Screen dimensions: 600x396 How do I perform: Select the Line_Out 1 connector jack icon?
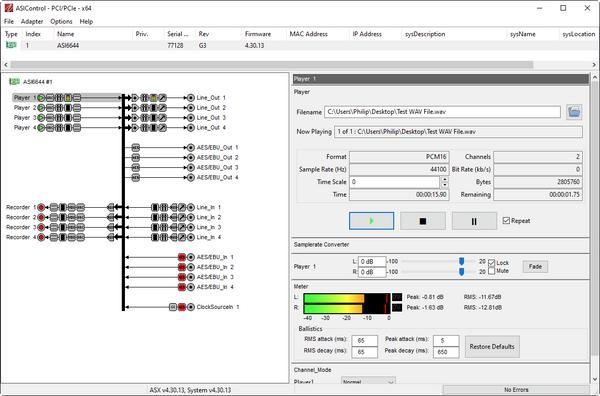191,98
